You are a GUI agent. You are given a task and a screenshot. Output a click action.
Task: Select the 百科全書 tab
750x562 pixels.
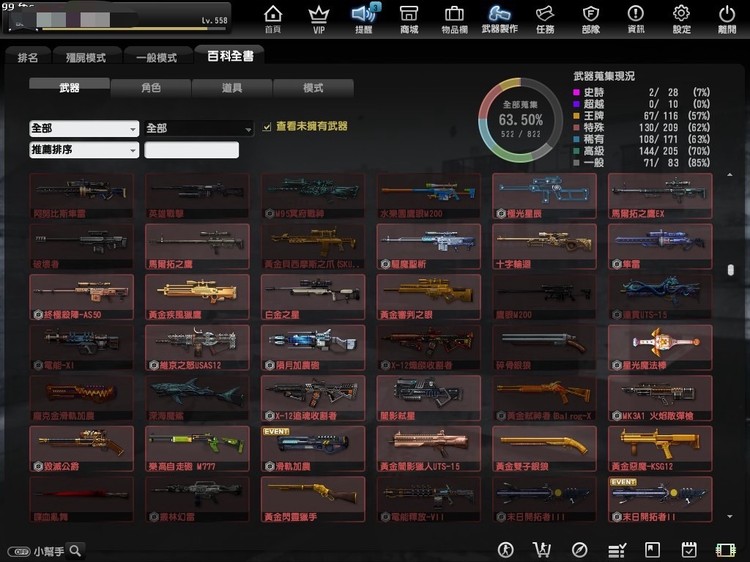[230, 56]
